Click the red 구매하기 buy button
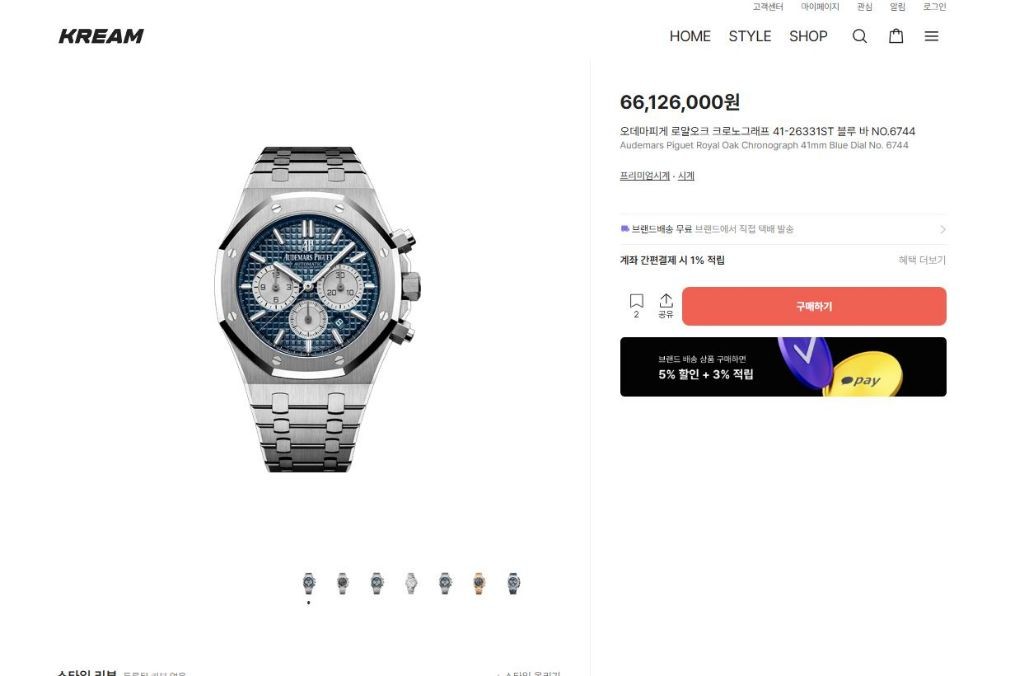The image size is (1024, 676). 814,306
